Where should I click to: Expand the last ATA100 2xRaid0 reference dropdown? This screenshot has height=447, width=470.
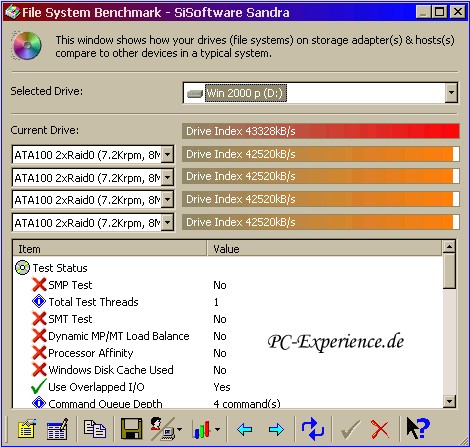(x=168, y=222)
